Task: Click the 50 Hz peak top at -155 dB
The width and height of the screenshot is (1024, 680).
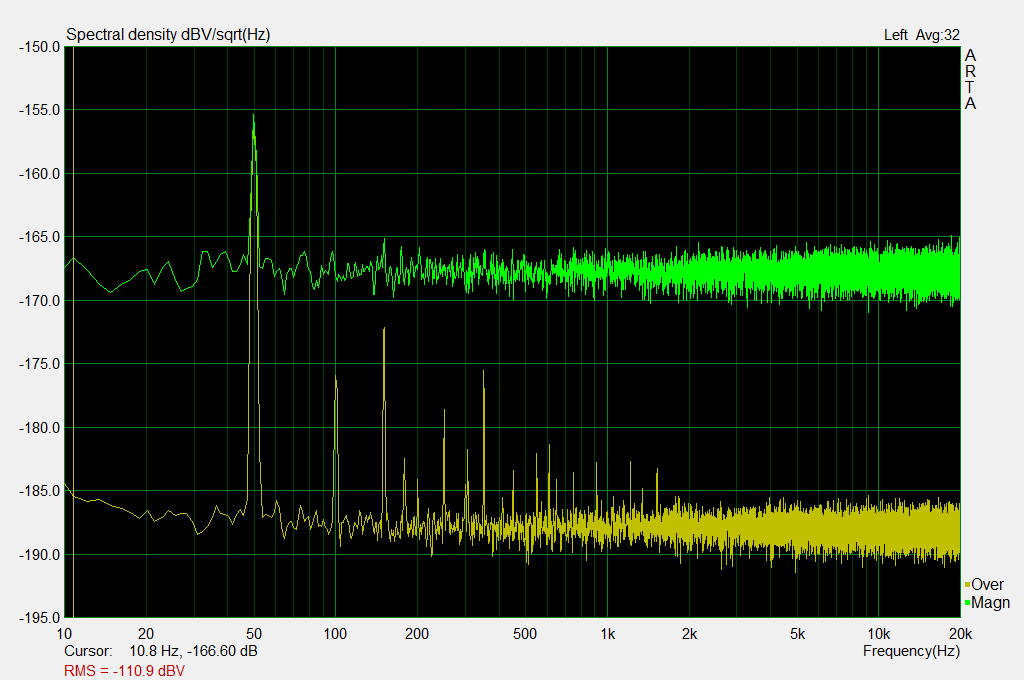Action: point(253,116)
